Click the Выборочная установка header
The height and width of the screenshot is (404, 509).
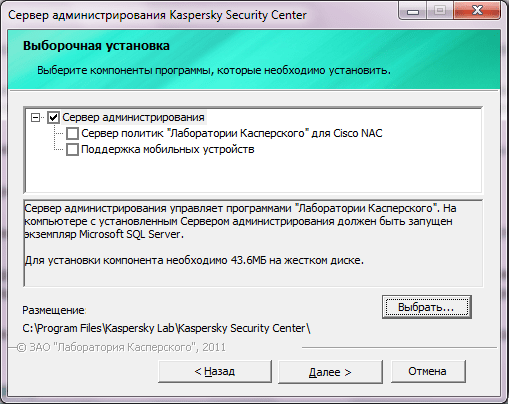(x=96, y=46)
